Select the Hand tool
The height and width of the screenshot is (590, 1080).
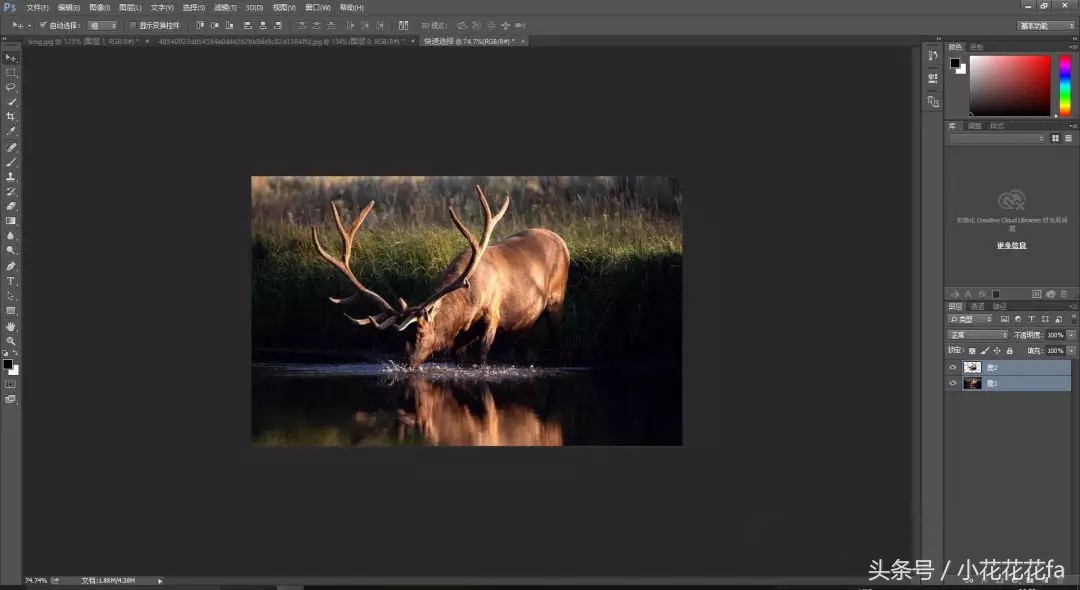11,326
